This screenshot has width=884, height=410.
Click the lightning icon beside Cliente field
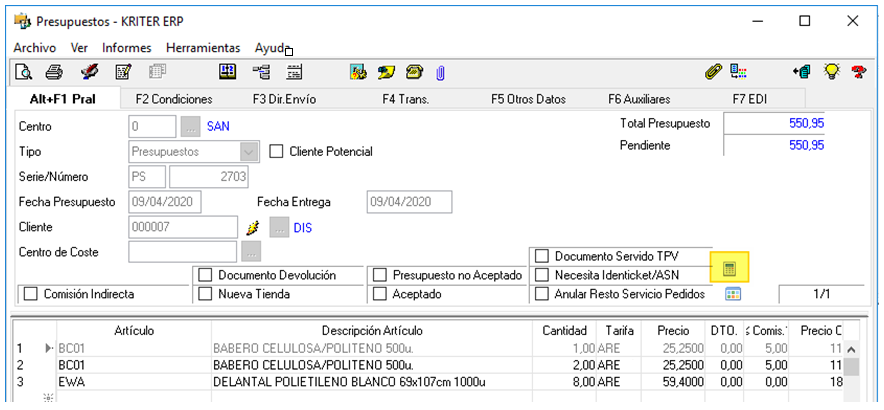pos(253,227)
